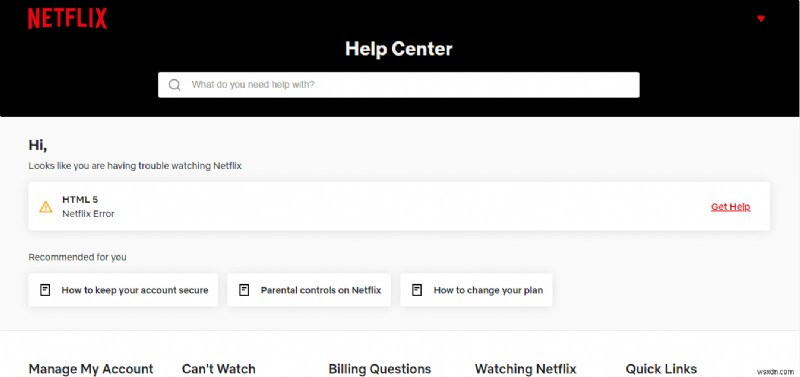Click the search magnifier icon
The width and height of the screenshot is (800, 377).
pyautogui.click(x=174, y=85)
